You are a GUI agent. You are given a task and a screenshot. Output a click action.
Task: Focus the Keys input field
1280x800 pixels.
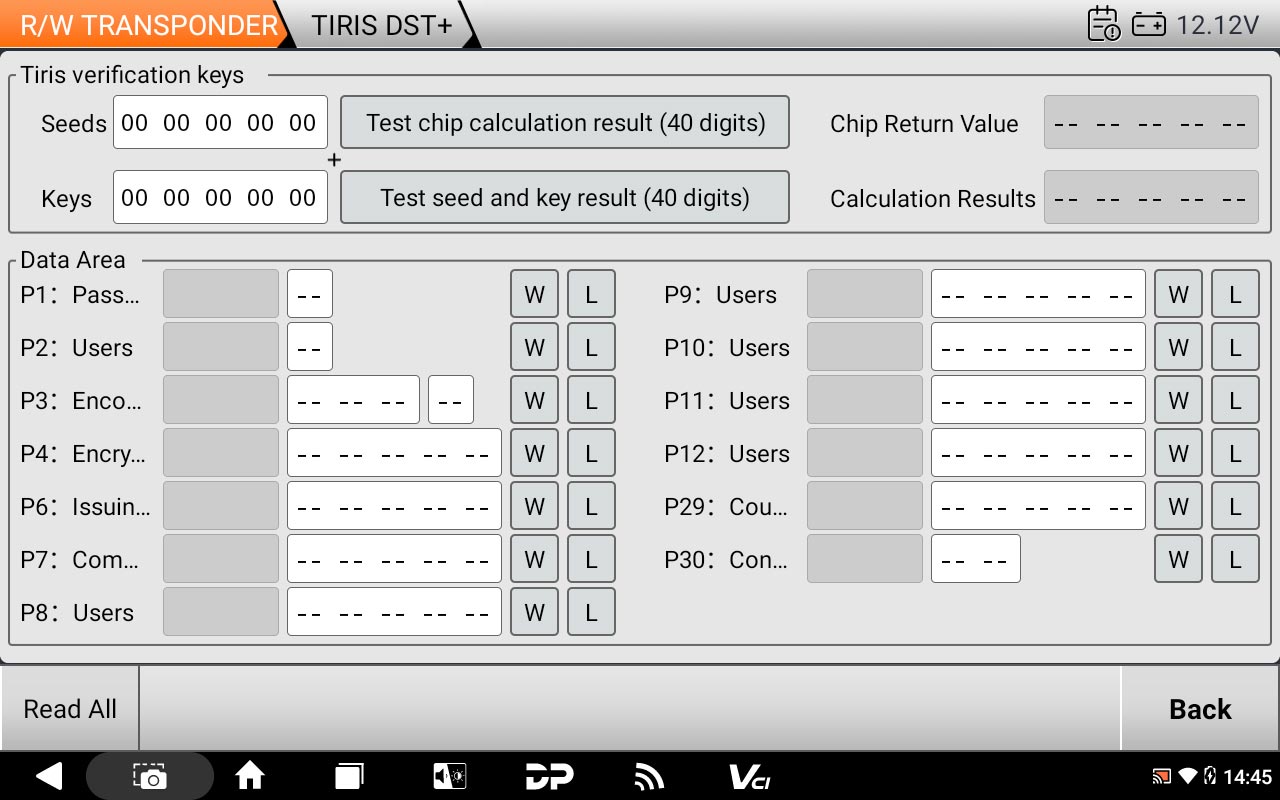click(x=220, y=198)
